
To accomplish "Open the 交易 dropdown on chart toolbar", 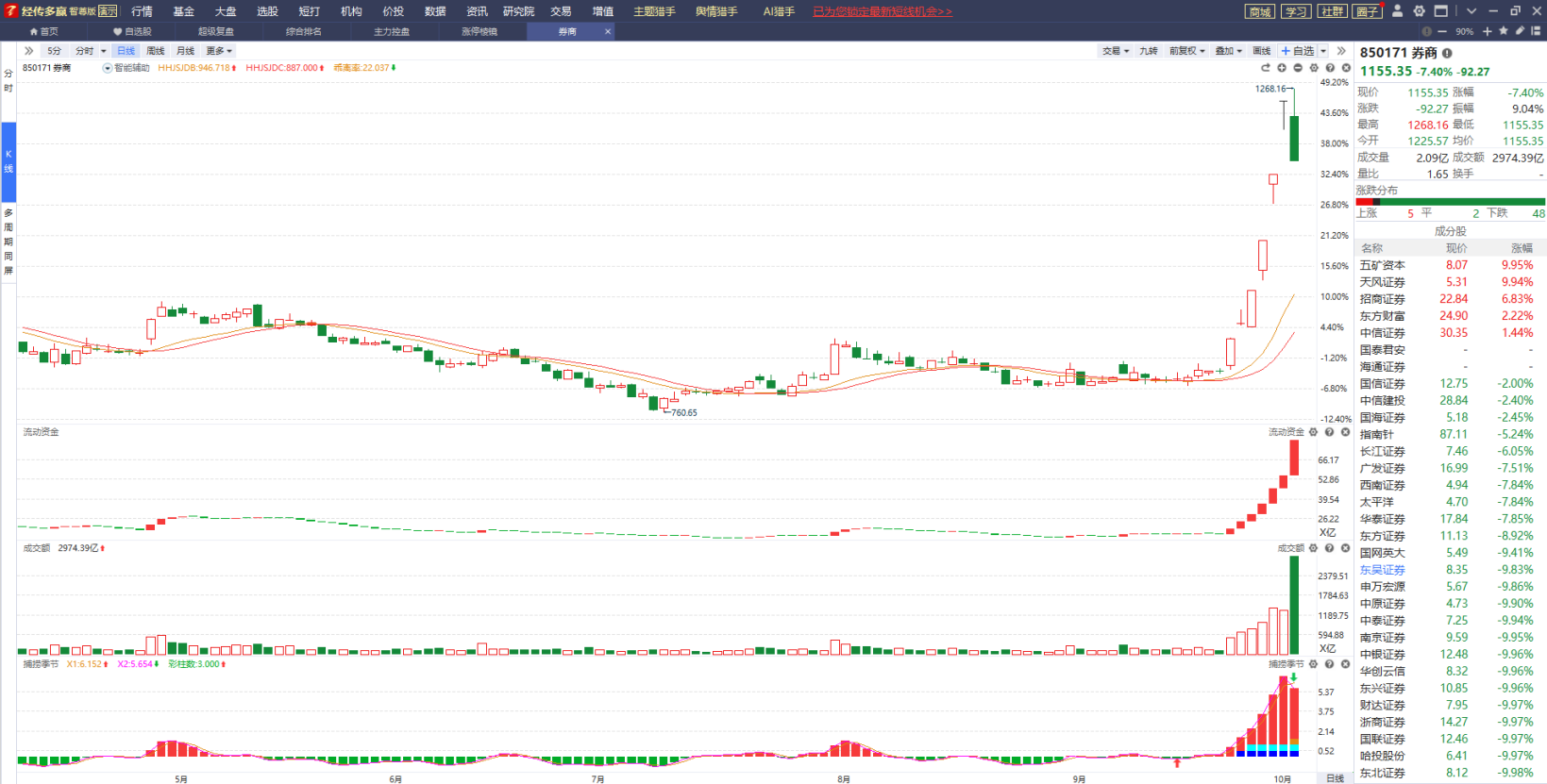I will coord(1116,51).
